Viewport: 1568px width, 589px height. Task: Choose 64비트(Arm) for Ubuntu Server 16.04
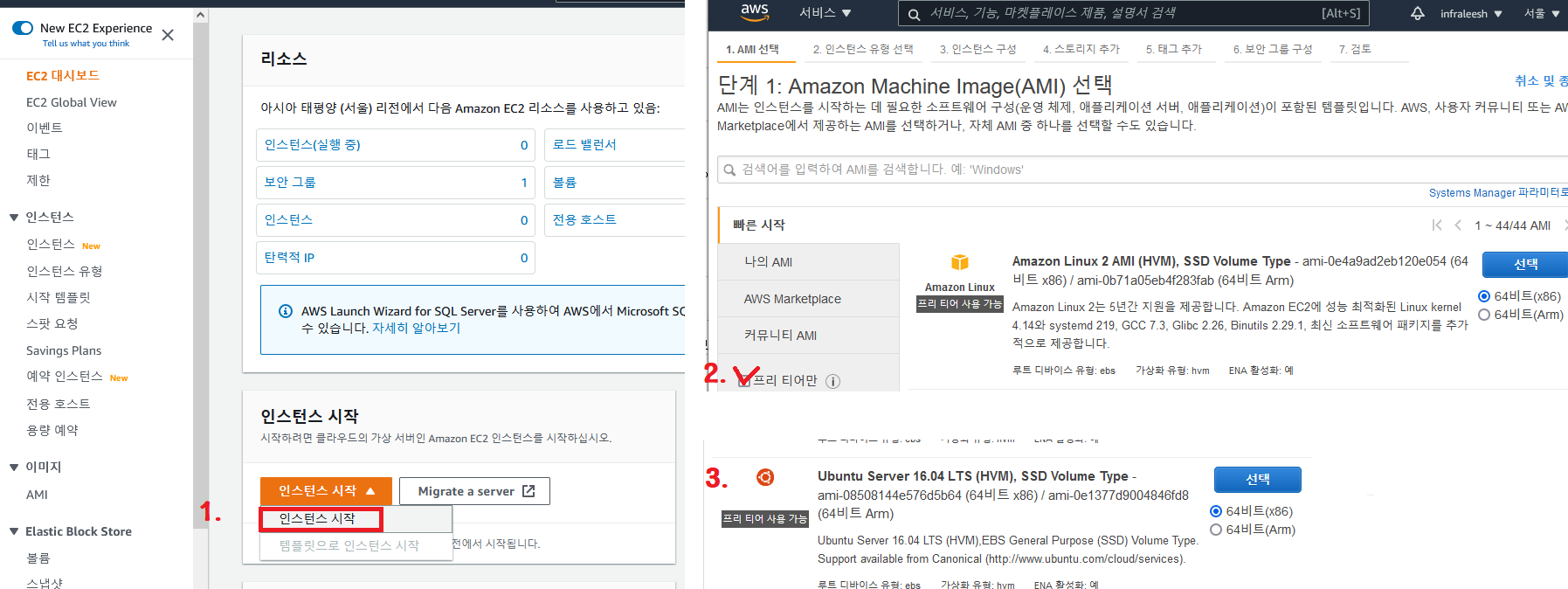coord(1215,530)
